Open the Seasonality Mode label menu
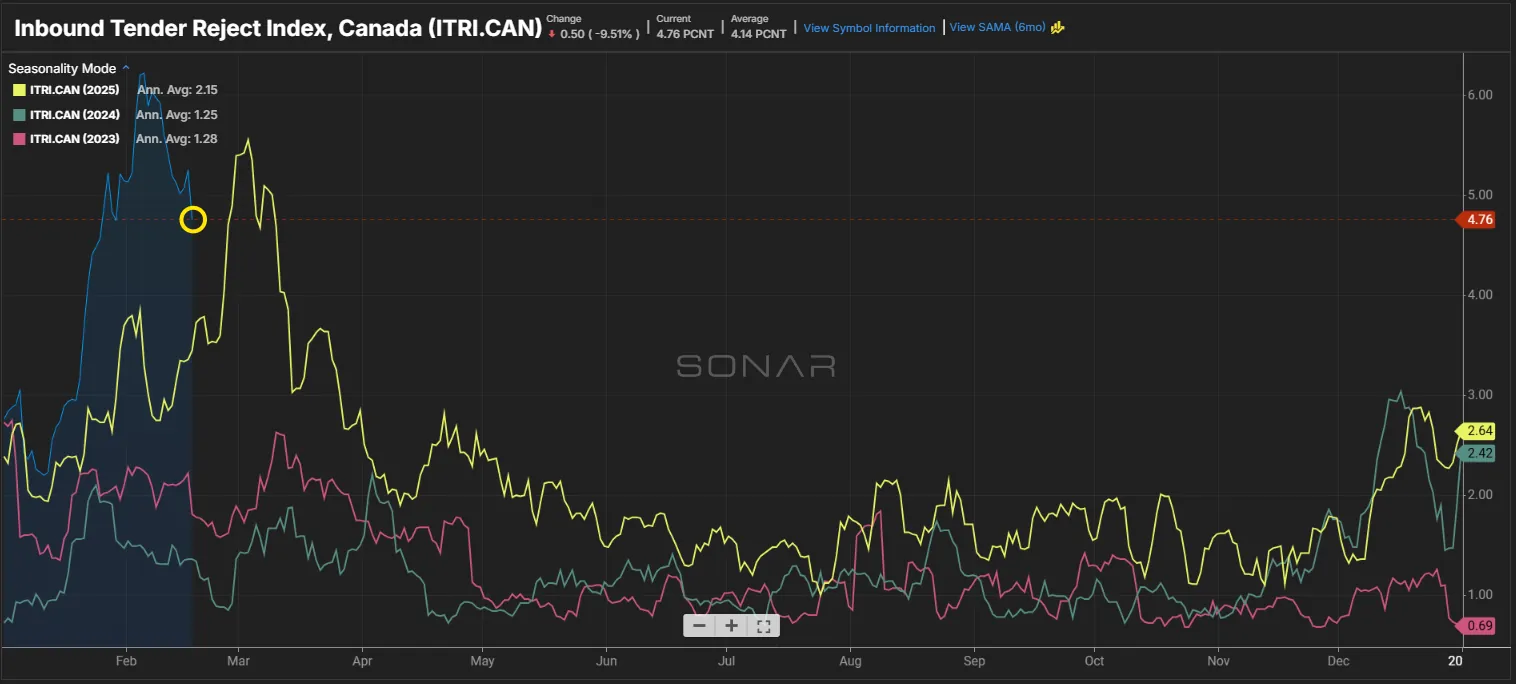 [62, 69]
